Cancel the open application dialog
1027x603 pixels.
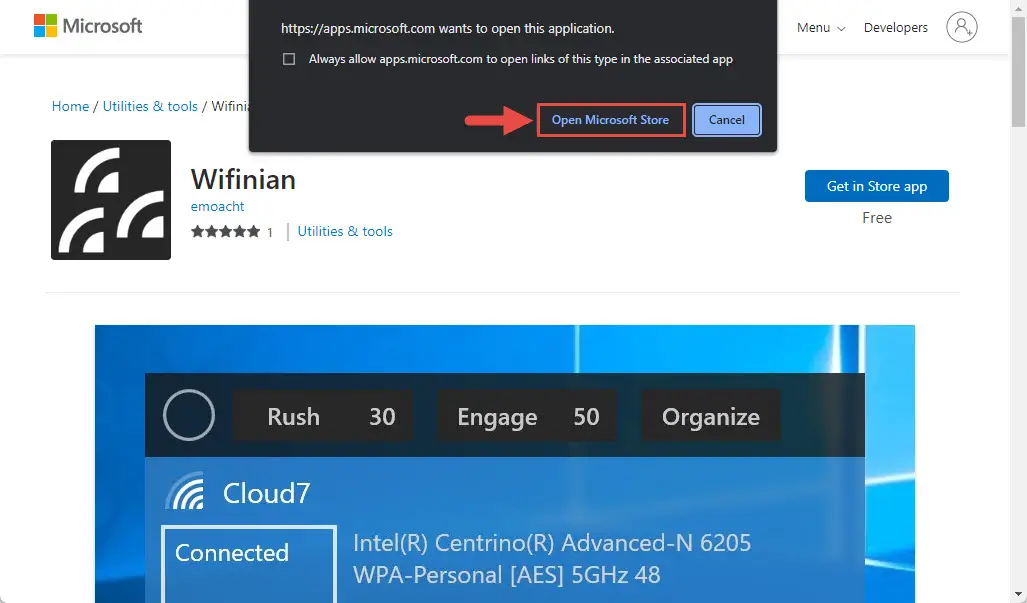[x=726, y=120]
